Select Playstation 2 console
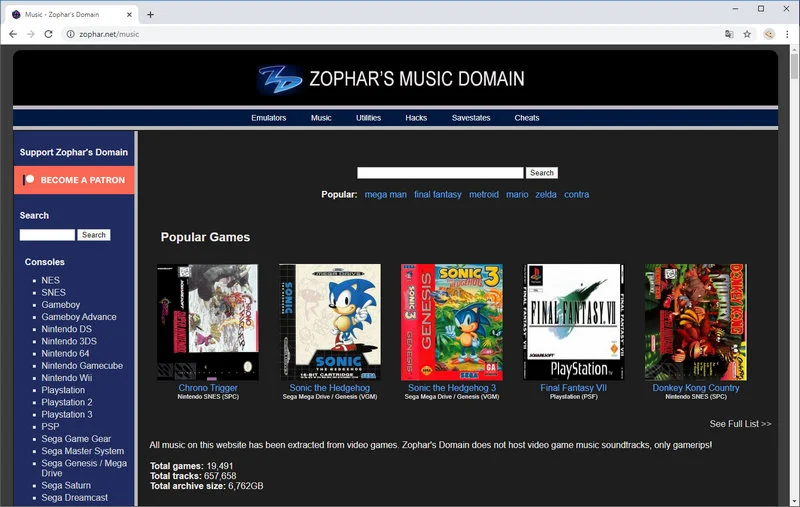Image resolution: width=800 pixels, height=507 pixels. [x=67, y=402]
